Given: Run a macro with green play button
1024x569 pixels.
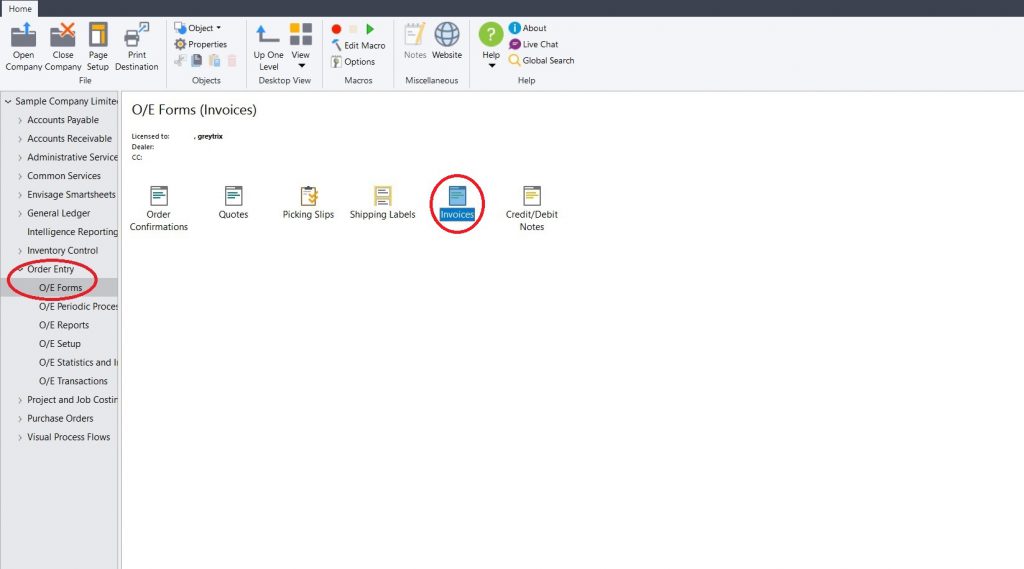Looking at the screenshot, I should coord(370,29).
